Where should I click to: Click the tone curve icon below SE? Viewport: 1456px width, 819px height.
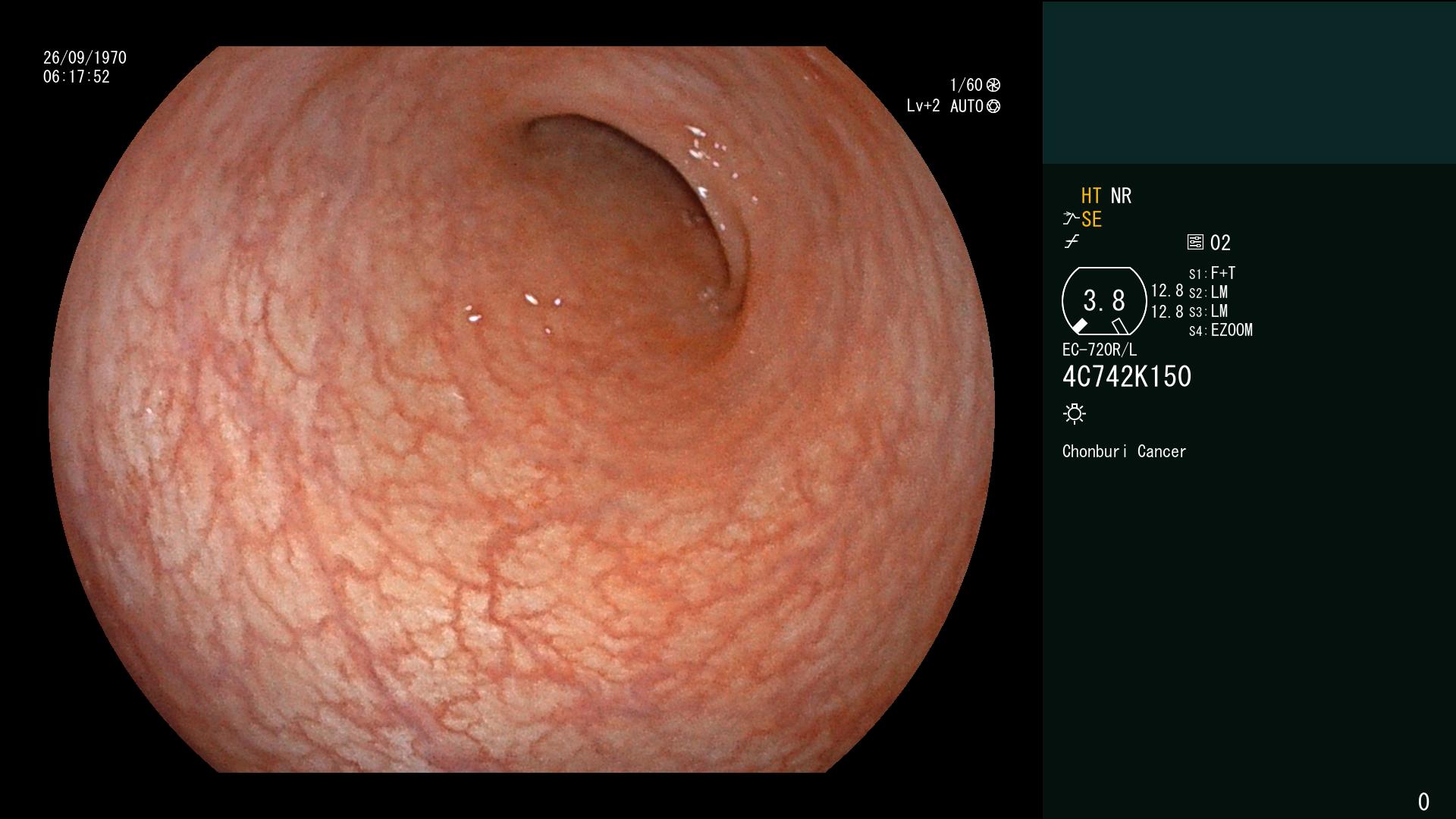click(x=1072, y=242)
